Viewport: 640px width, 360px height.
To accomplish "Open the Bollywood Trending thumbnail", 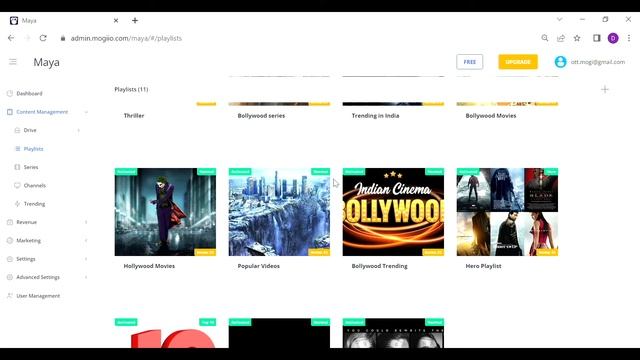I will pos(393,212).
